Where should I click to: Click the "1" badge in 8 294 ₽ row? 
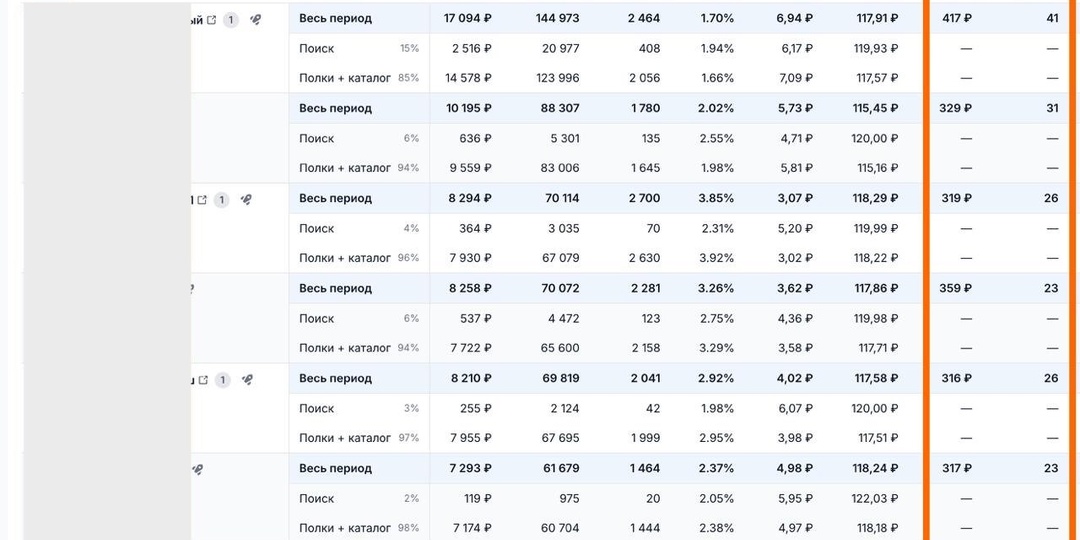[x=221, y=200]
